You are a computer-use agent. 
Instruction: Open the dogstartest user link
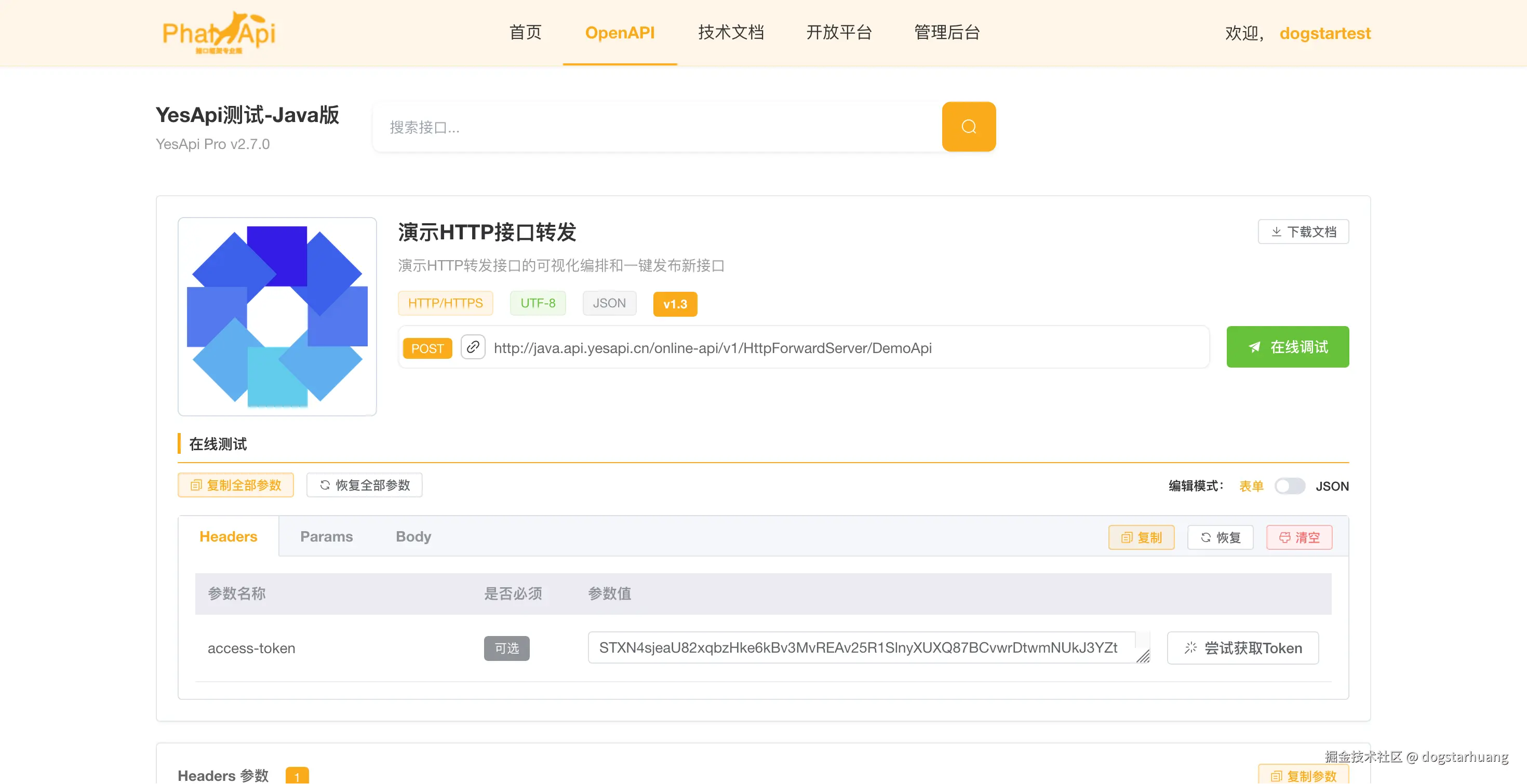point(1324,33)
